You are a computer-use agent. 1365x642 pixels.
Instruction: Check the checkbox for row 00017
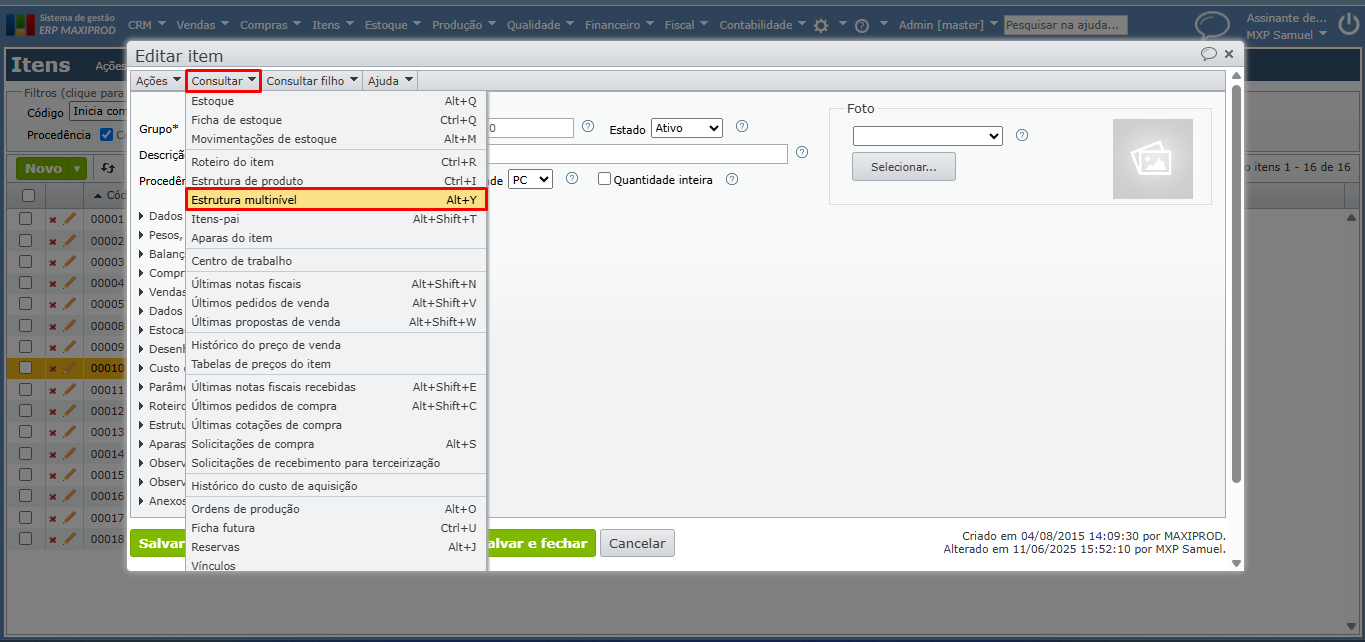26,517
